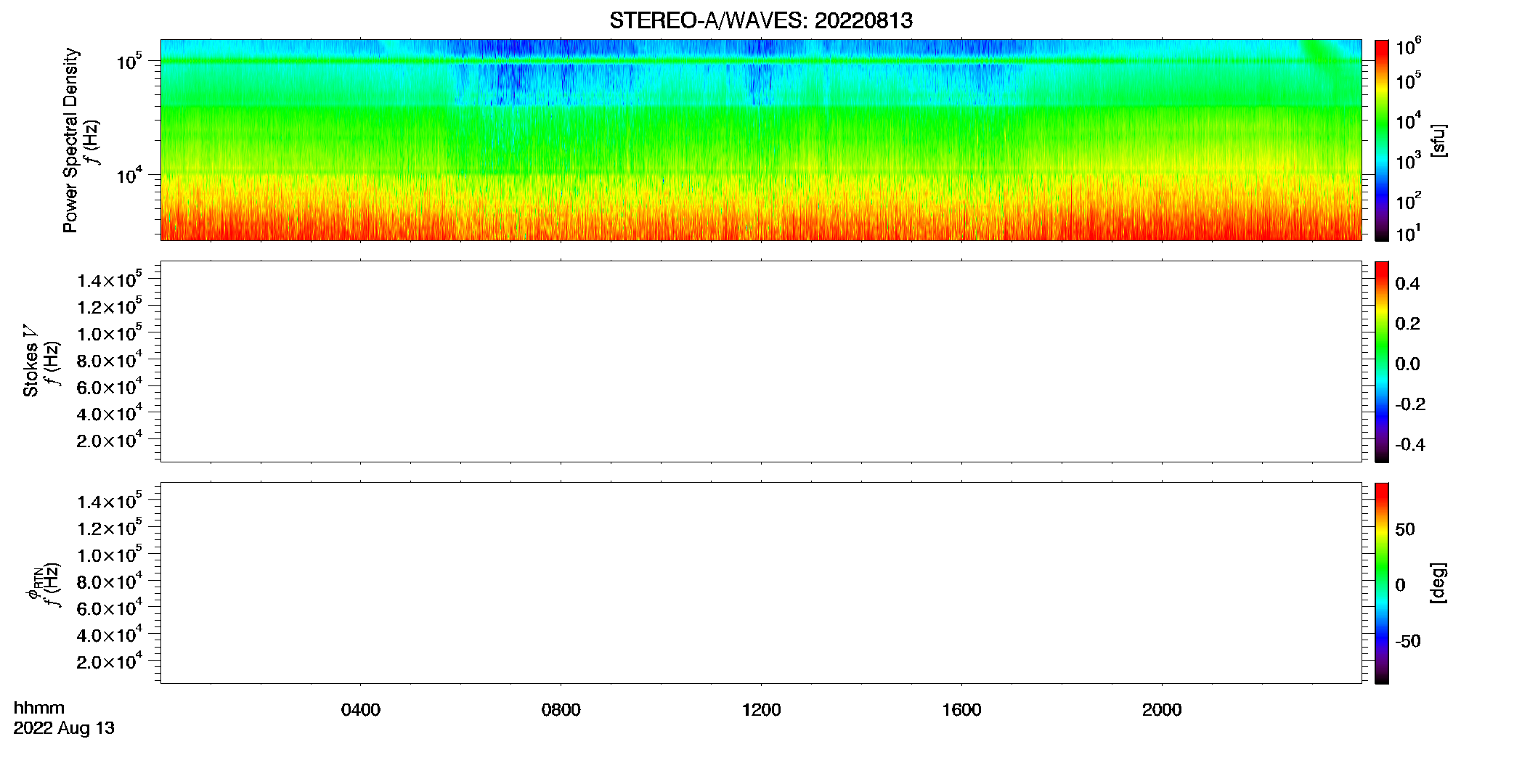The height and width of the screenshot is (784, 1522).
Task: Select the 0800 time axis label
Action: 561,710
